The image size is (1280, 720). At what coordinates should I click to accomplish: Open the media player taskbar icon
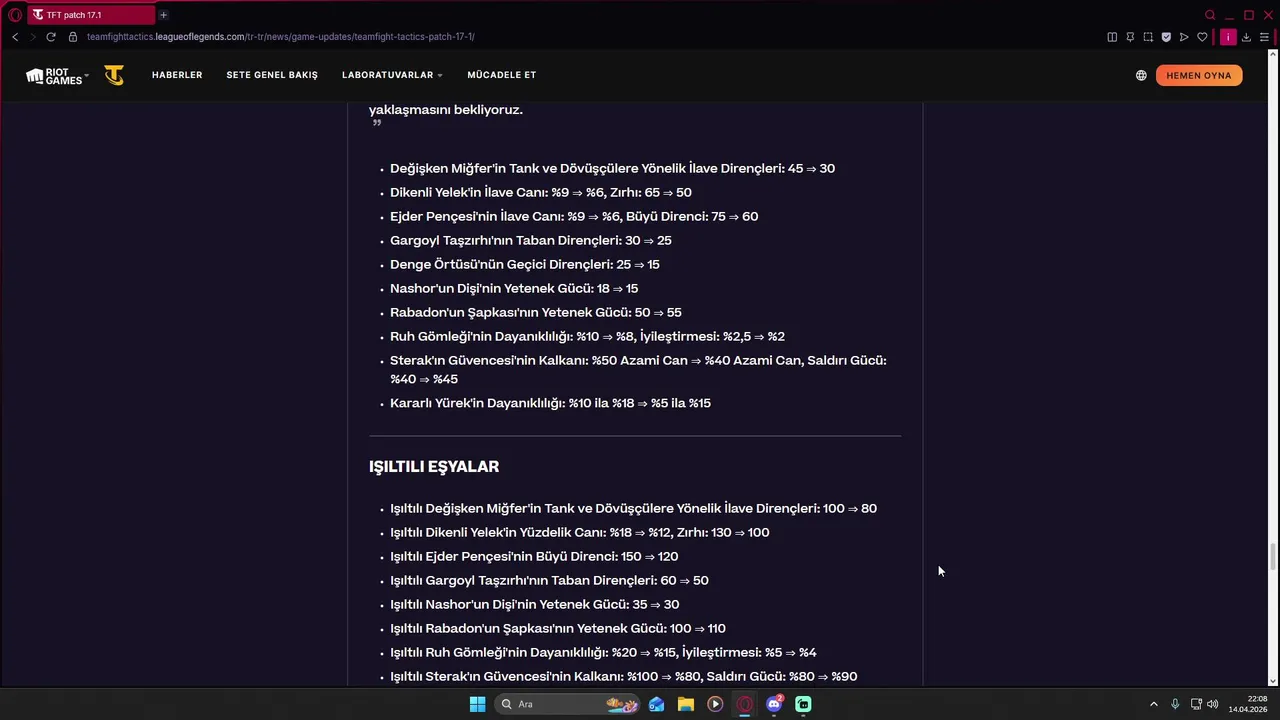[x=715, y=704]
